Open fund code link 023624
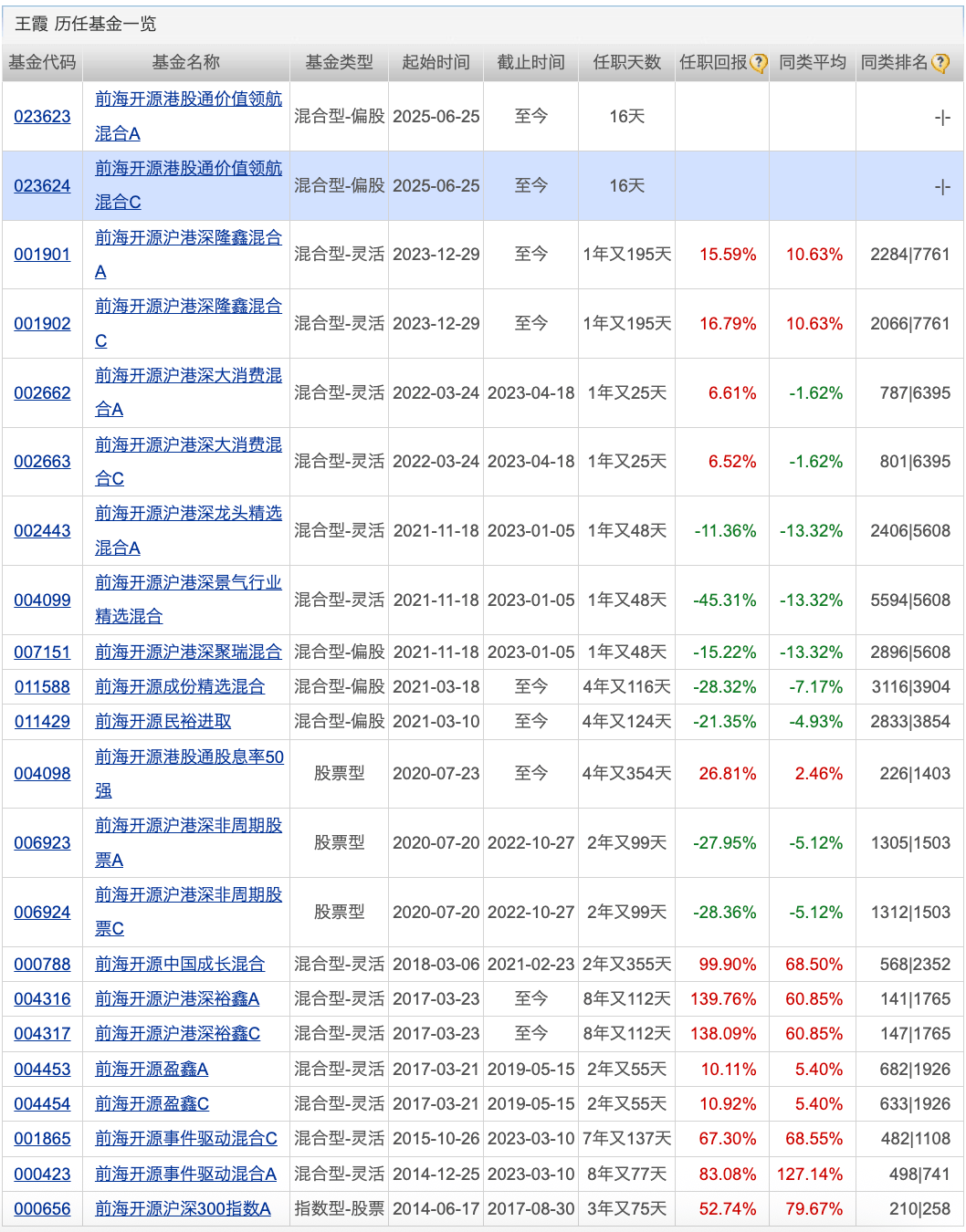The height and width of the screenshot is (1232, 966). tap(42, 185)
